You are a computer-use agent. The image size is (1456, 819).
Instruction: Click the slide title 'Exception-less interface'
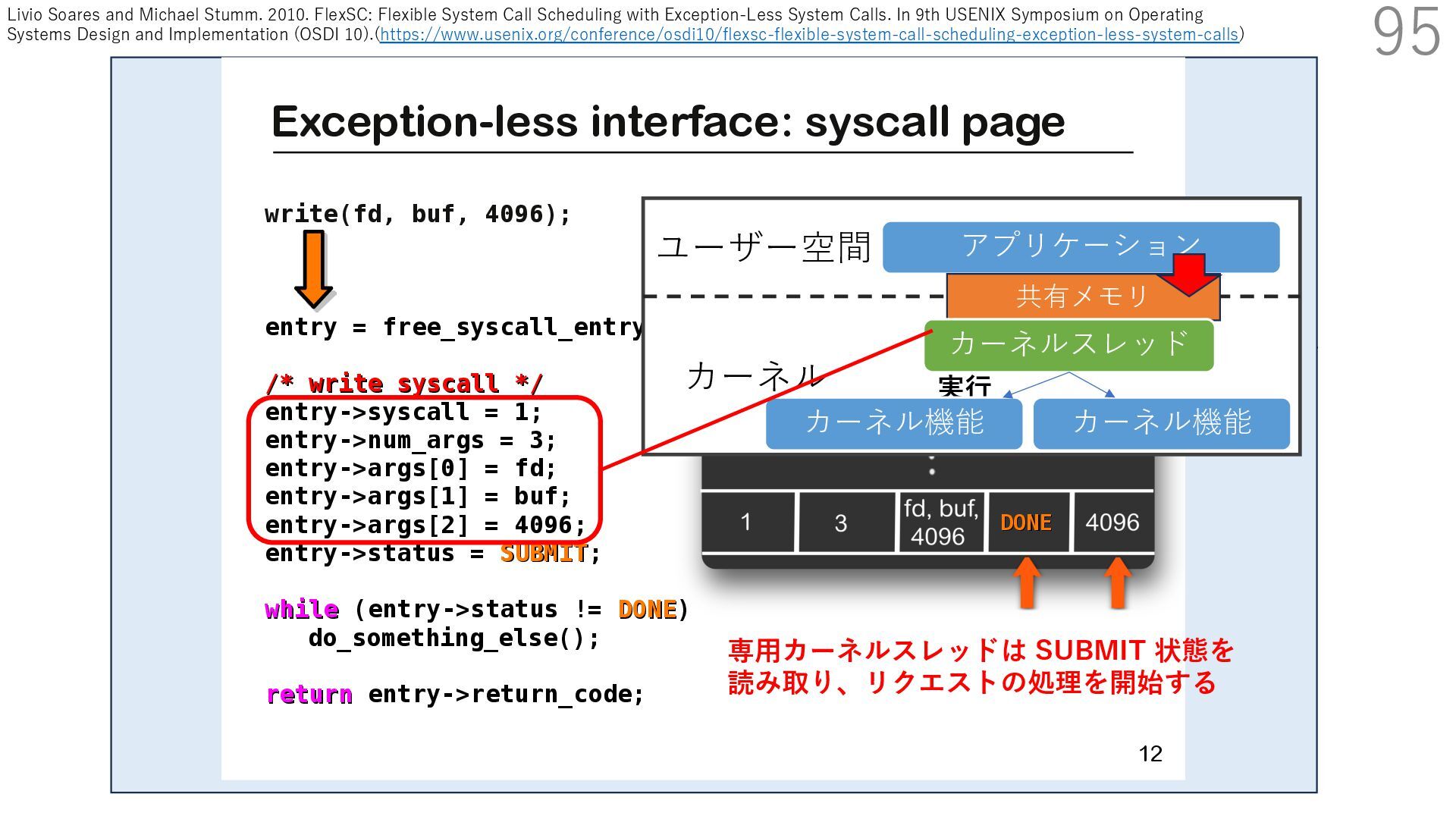667,121
